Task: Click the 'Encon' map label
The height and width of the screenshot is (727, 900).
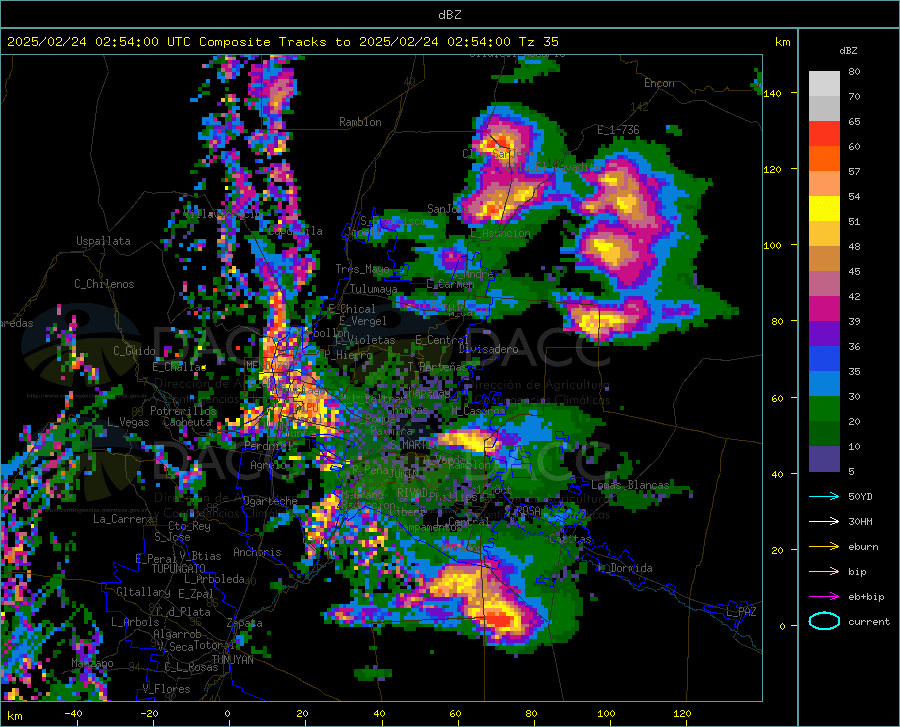Action: point(659,83)
